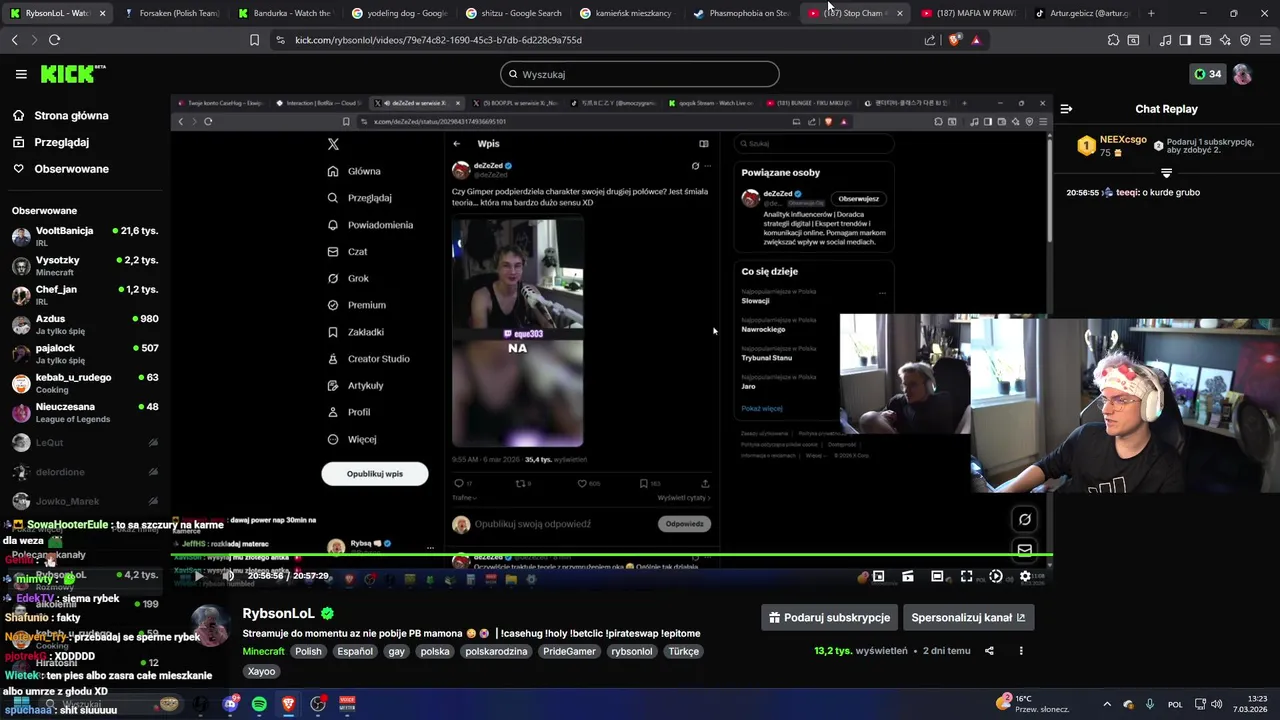Image resolution: width=1280 pixels, height=720 pixels.
Task: Open Vysotzky channel in followed list
Action: pyautogui.click(x=85, y=265)
